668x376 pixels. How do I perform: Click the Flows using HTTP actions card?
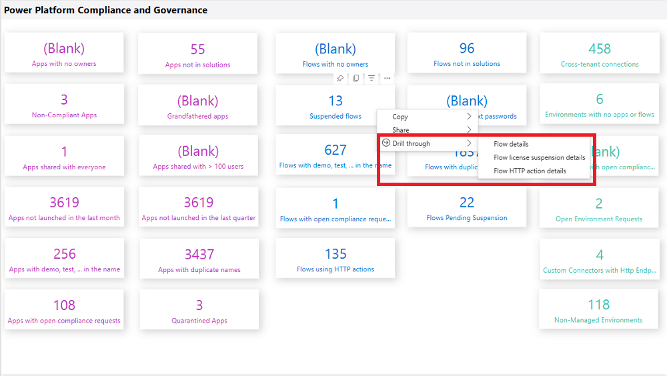pos(335,258)
